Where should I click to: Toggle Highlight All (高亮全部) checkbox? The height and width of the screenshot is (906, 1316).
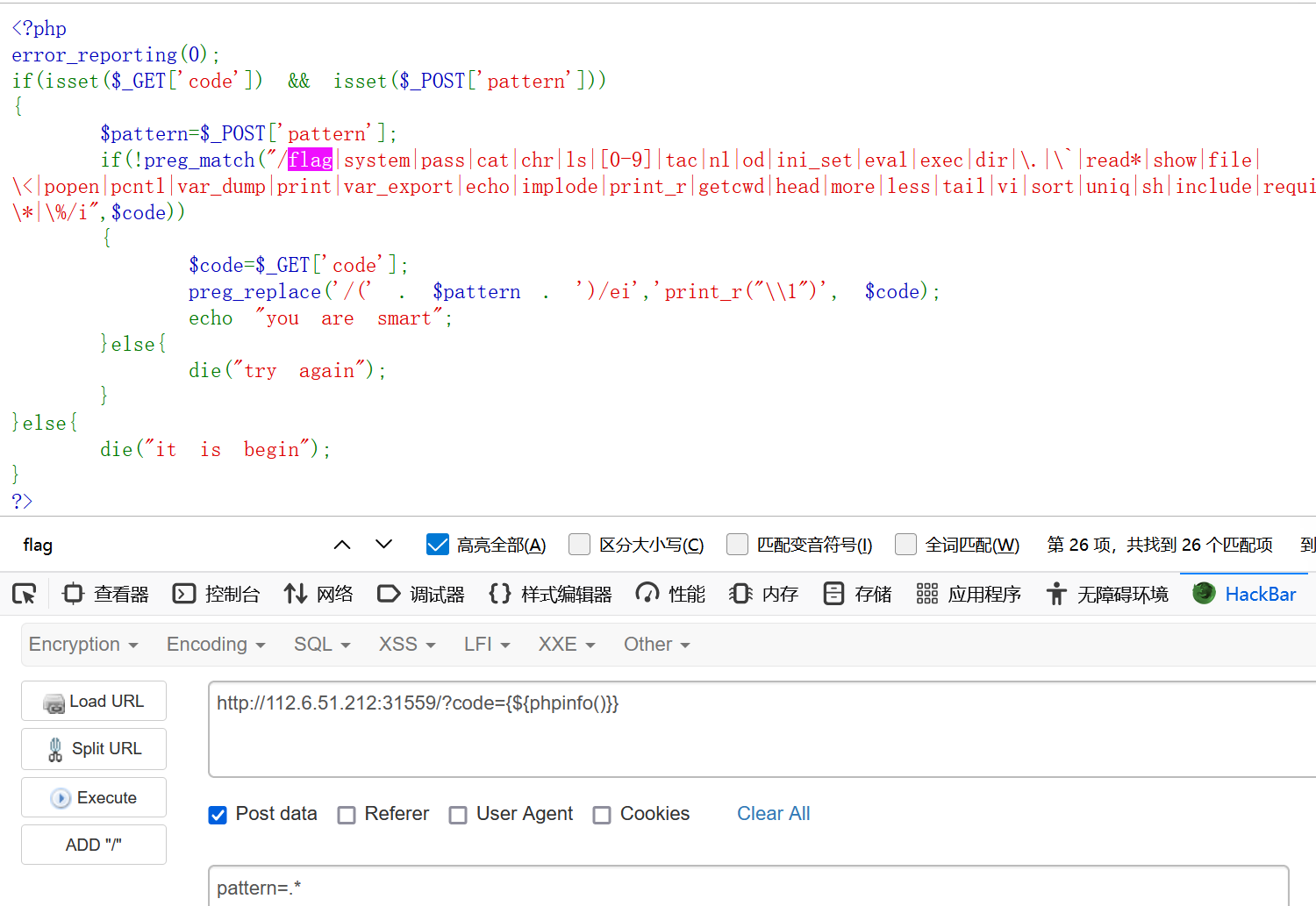[x=438, y=545]
